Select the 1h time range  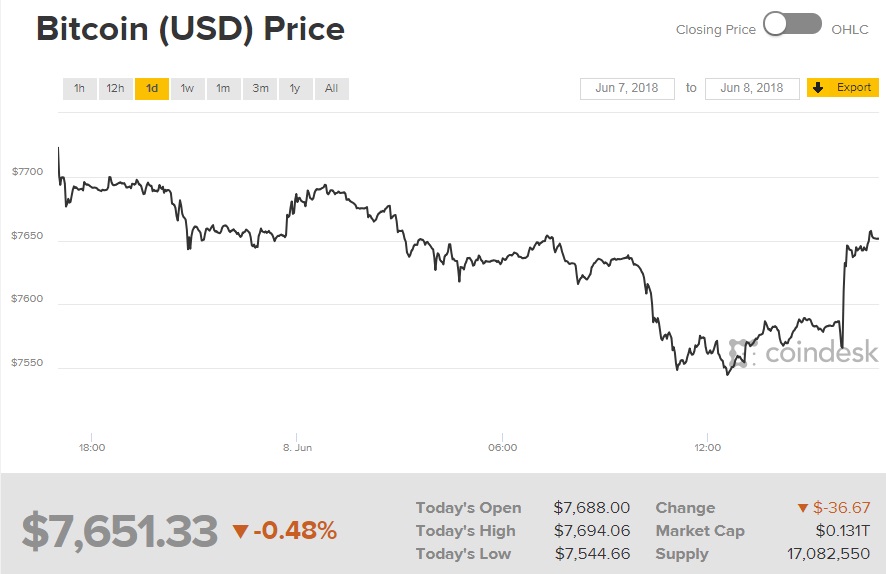(79, 88)
